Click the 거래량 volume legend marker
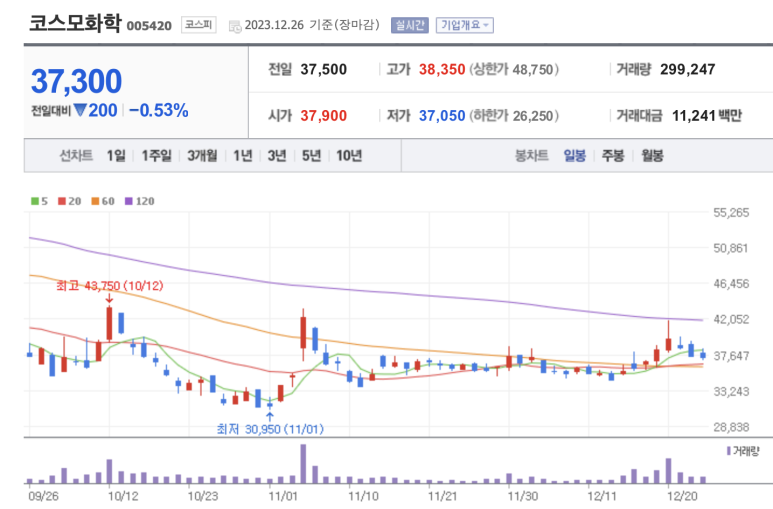 (743, 451)
